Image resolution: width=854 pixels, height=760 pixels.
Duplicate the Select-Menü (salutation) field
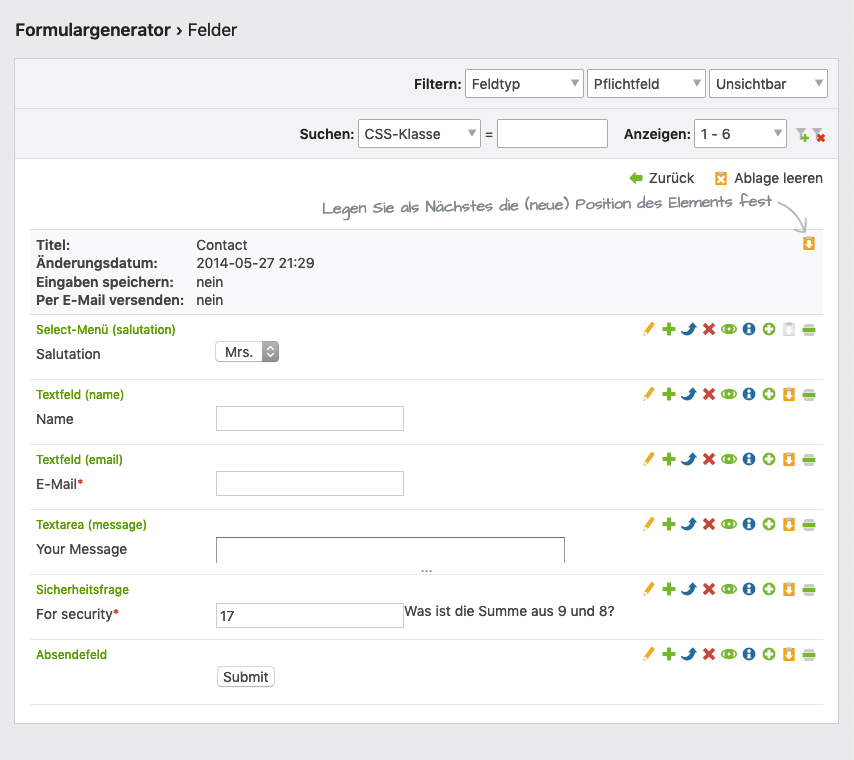[x=669, y=329]
